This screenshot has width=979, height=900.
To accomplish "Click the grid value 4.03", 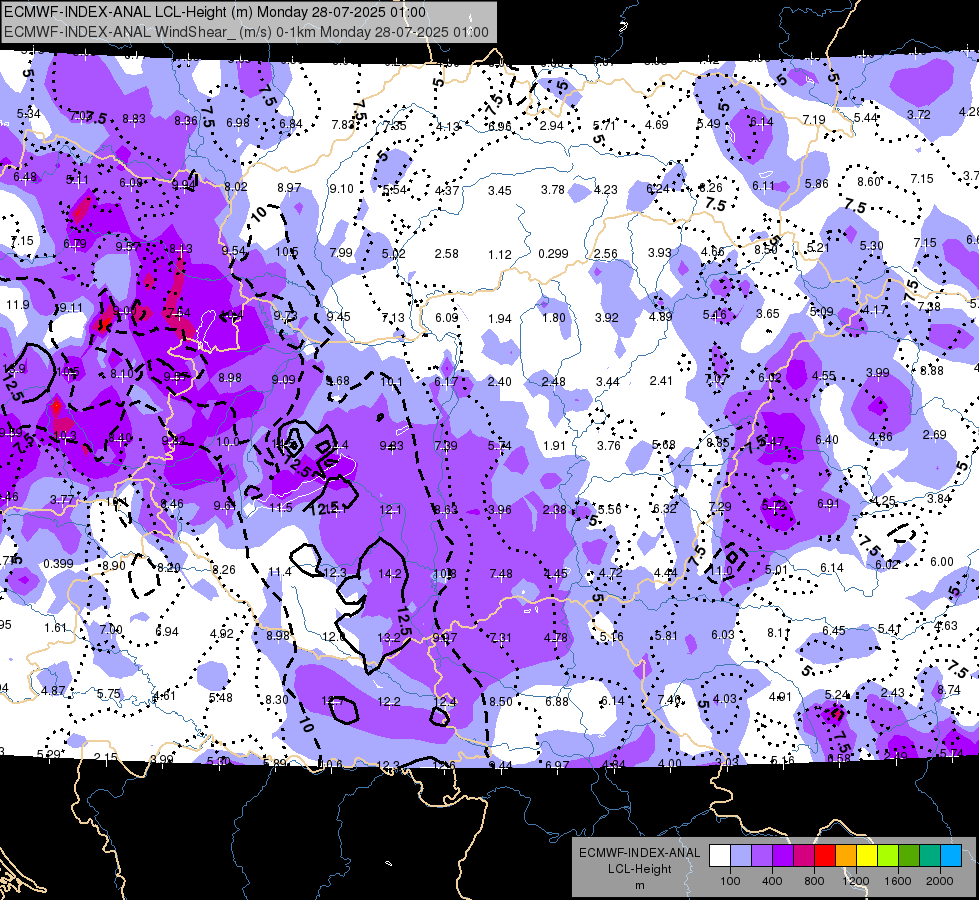I will click(725, 699).
